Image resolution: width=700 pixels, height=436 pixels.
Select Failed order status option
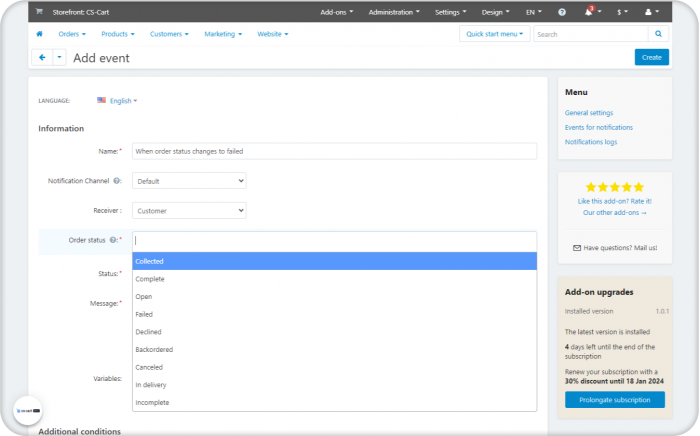tap(334, 314)
